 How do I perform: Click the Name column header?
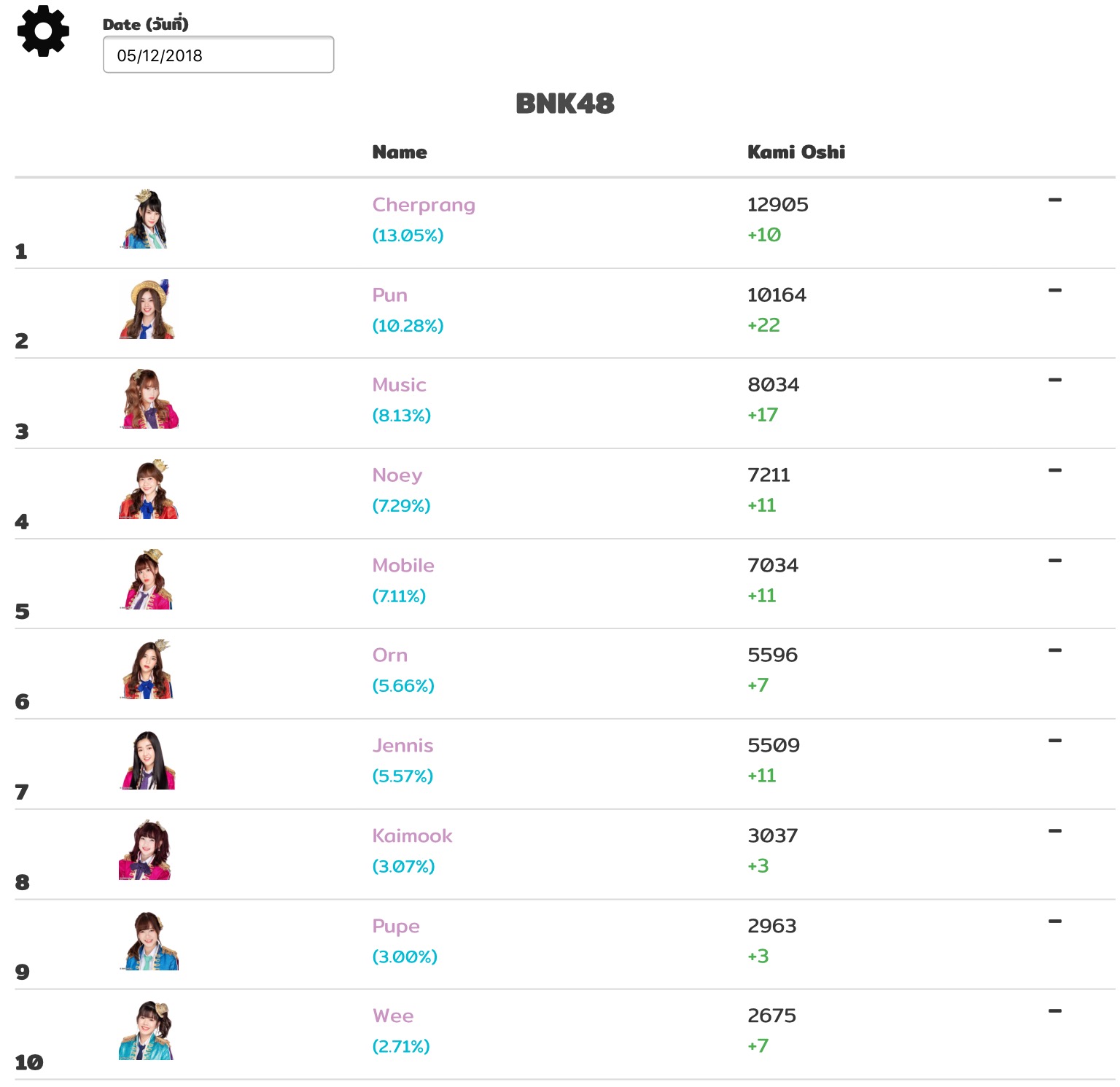point(400,152)
